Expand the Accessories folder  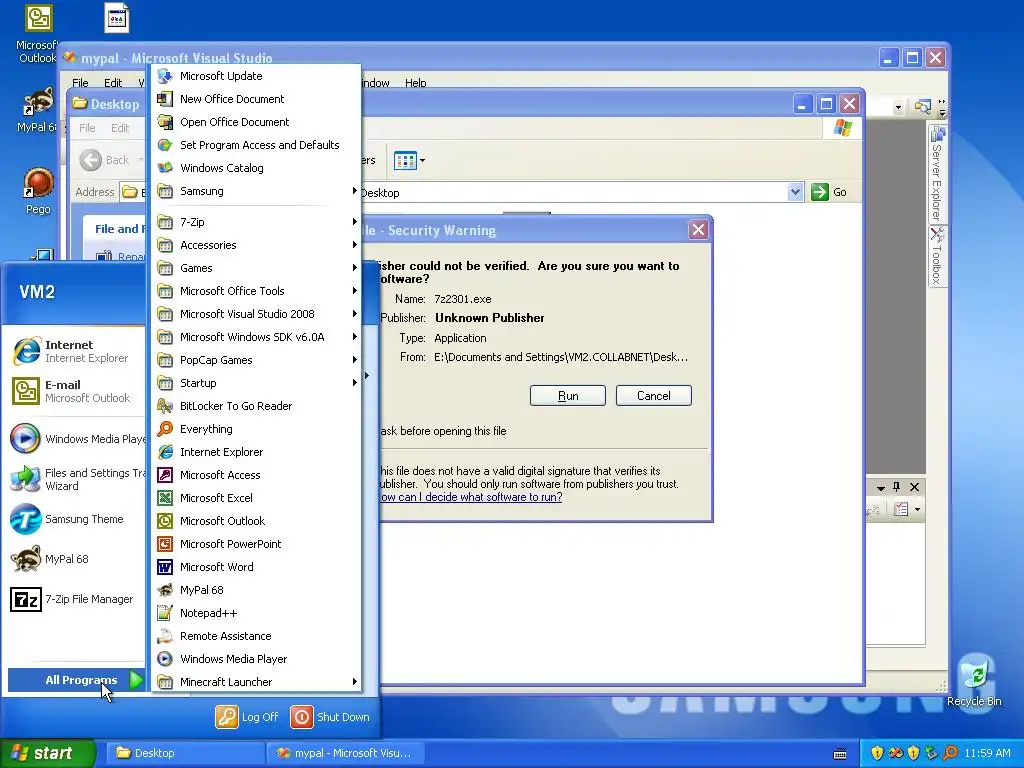pos(256,245)
